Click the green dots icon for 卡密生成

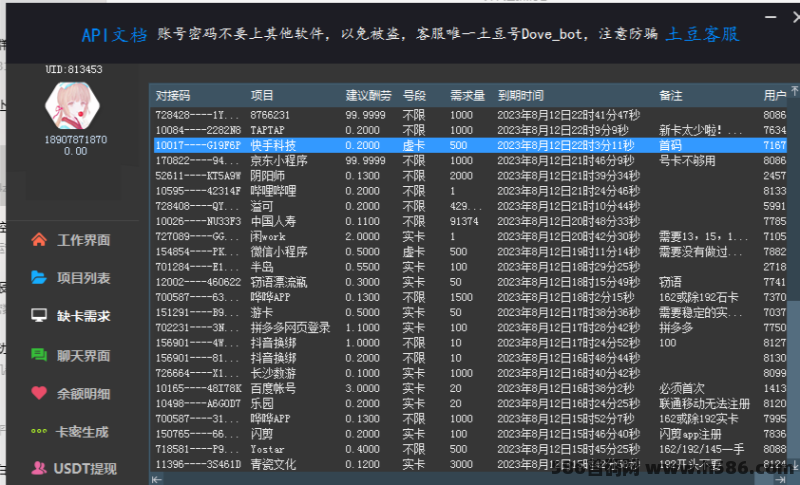(x=39, y=431)
